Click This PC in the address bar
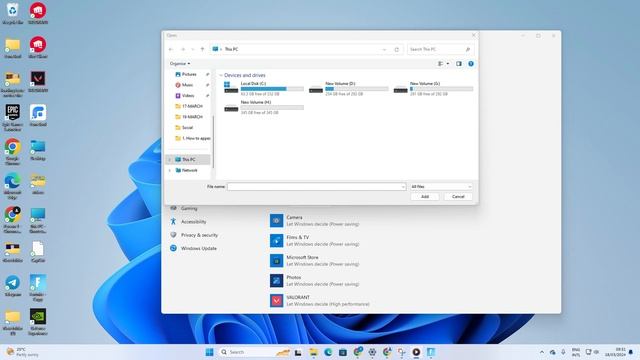 [x=231, y=49]
